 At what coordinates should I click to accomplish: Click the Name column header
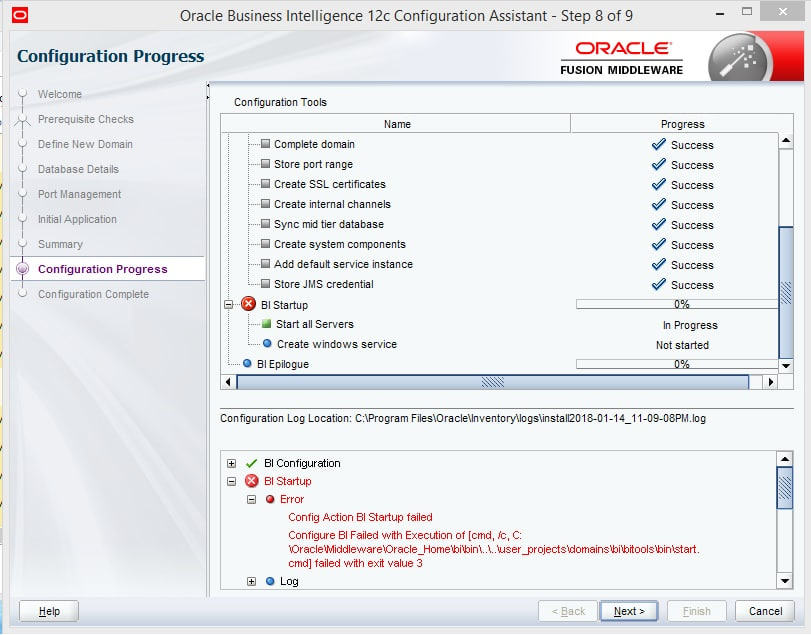pos(396,124)
